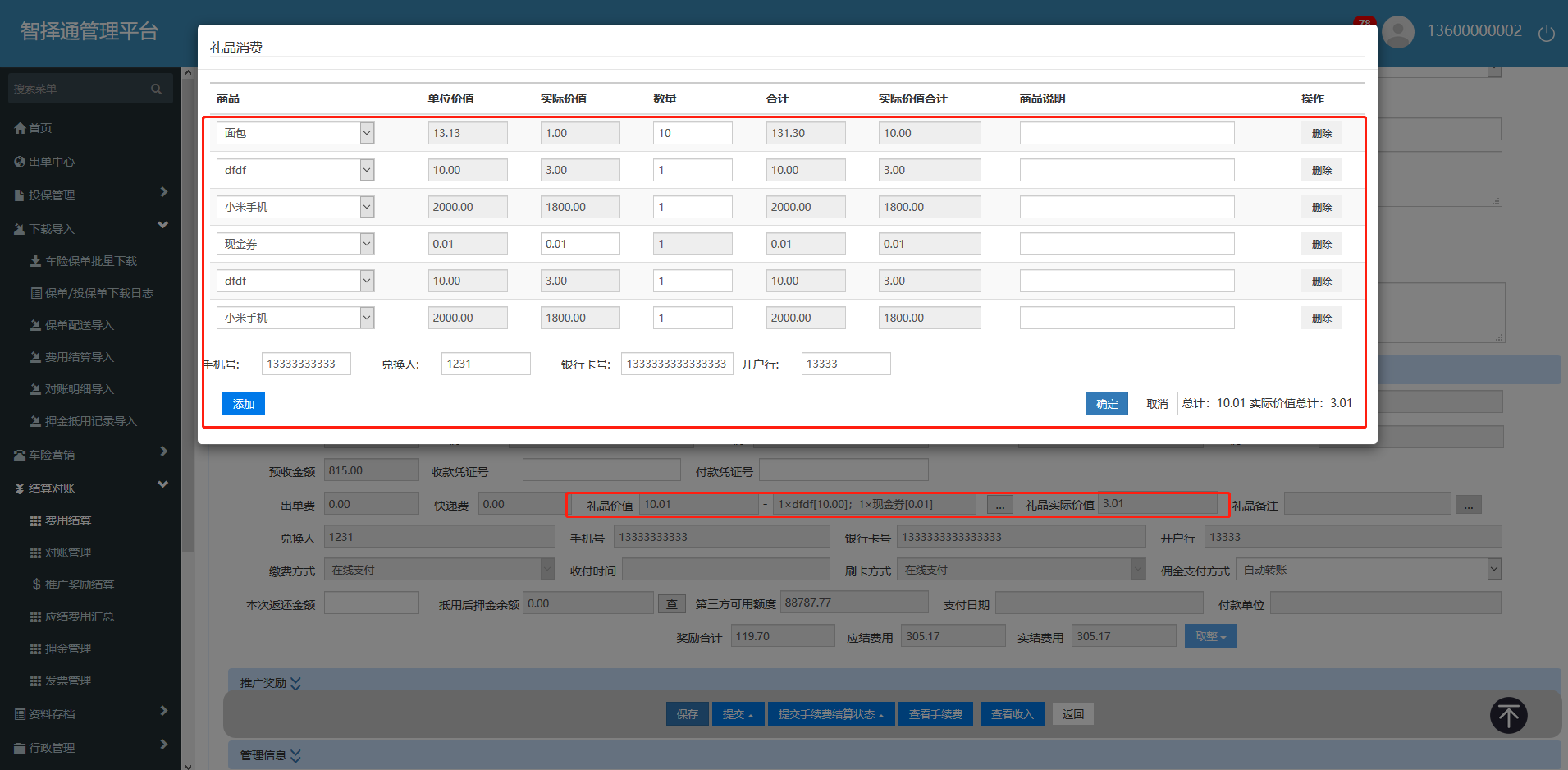The width and height of the screenshot is (1568, 770).
Task: Click the red notification badge
Action: (1364, 21)
